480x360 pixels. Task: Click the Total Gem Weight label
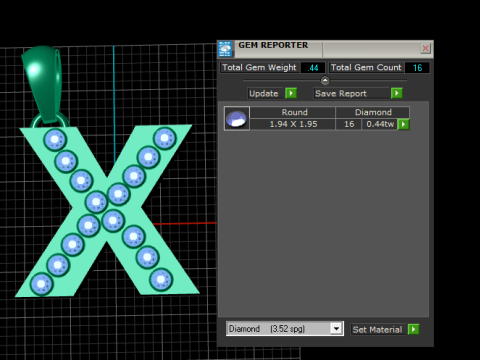pos(259,67)
